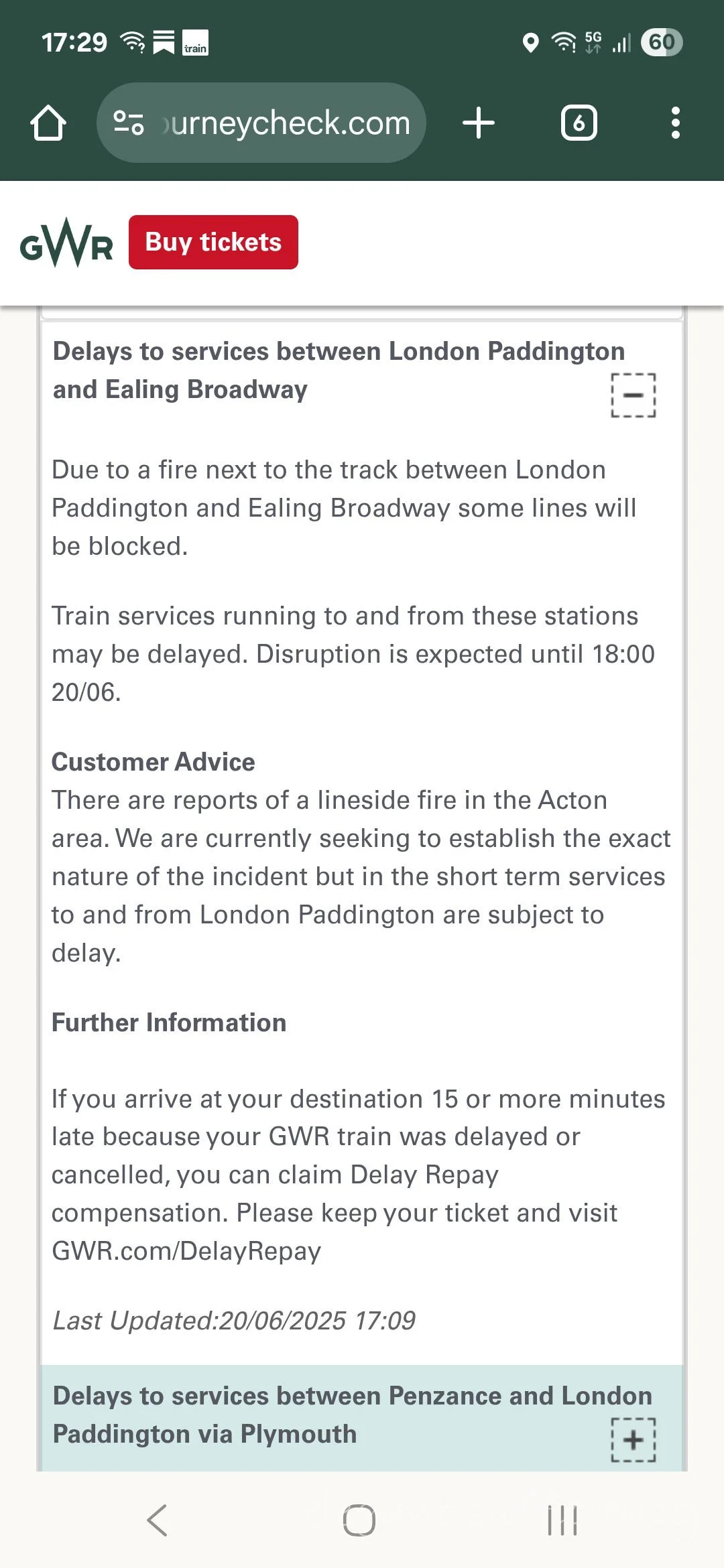The height and width of the screenshot is (1568, 724).
Task: Tap the battery level indicator showing 60
Action: click(662, 42)
